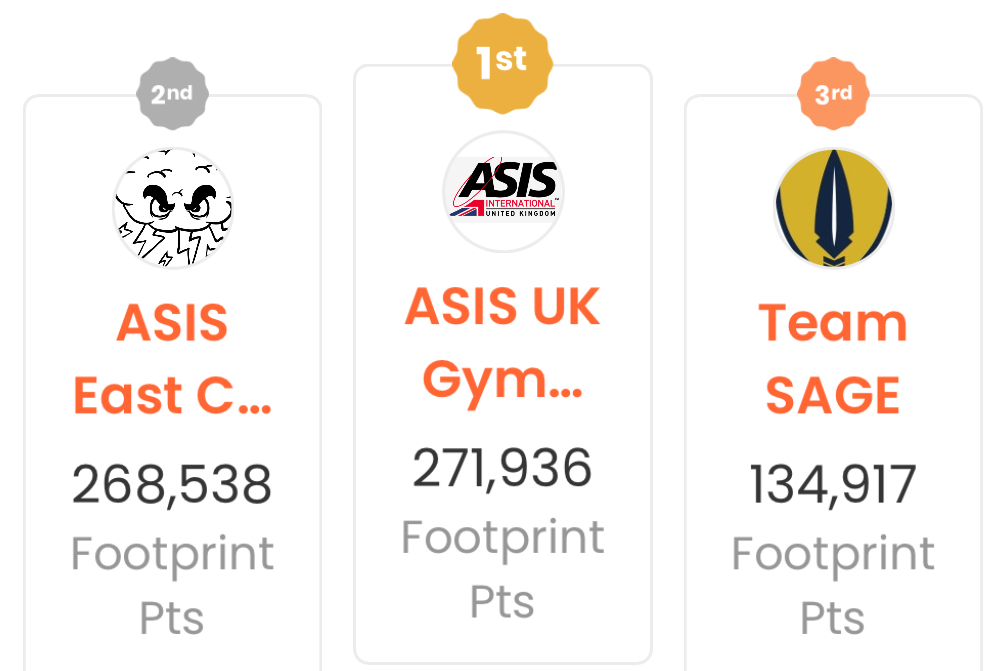Click the silver 2nd place badge
The width and height of the screenshot is (999, 671).
click(x=172, y=94)
